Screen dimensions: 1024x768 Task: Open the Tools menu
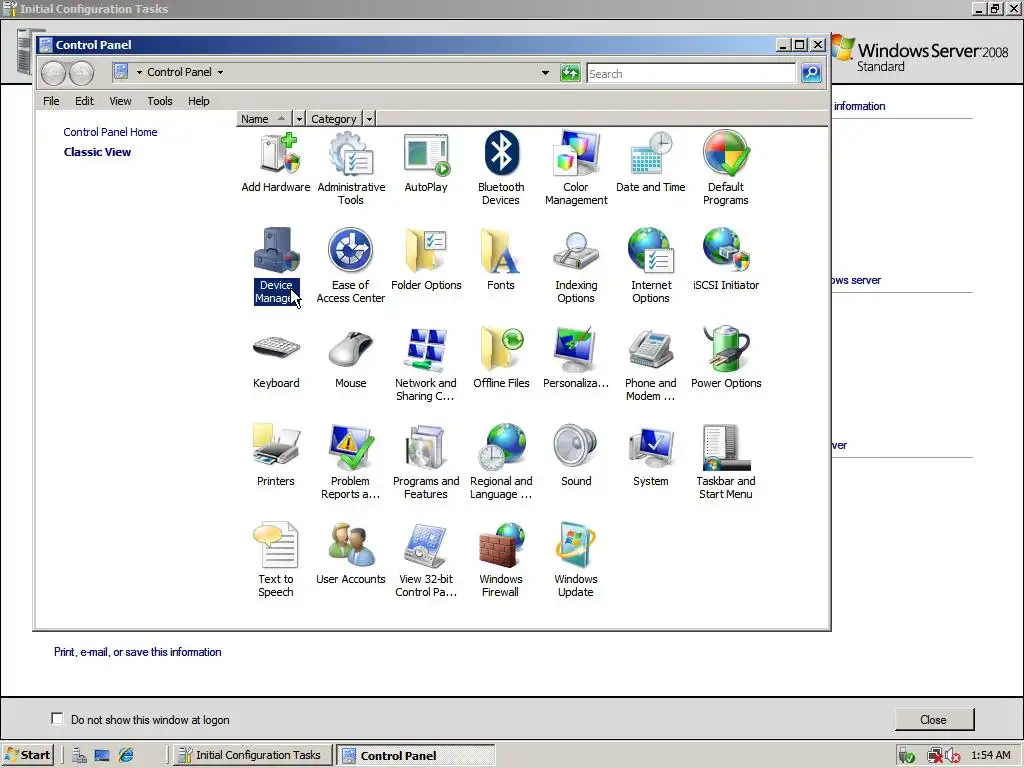coord(160,101)
